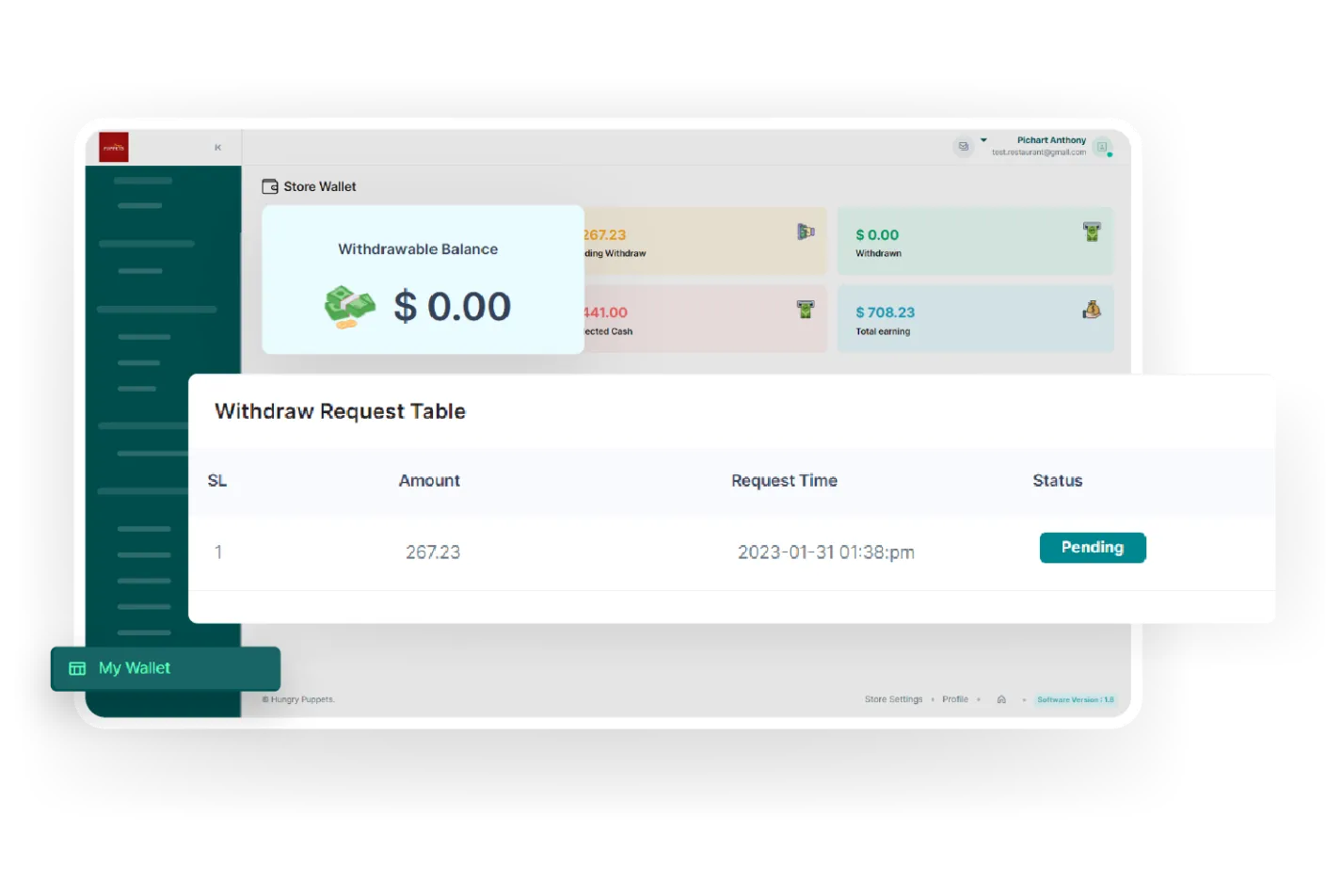Image resolution: width=1326 pixels, height=896 pixels.
Task: Click the user avatar icon
Action: (x=1102, y=147)
